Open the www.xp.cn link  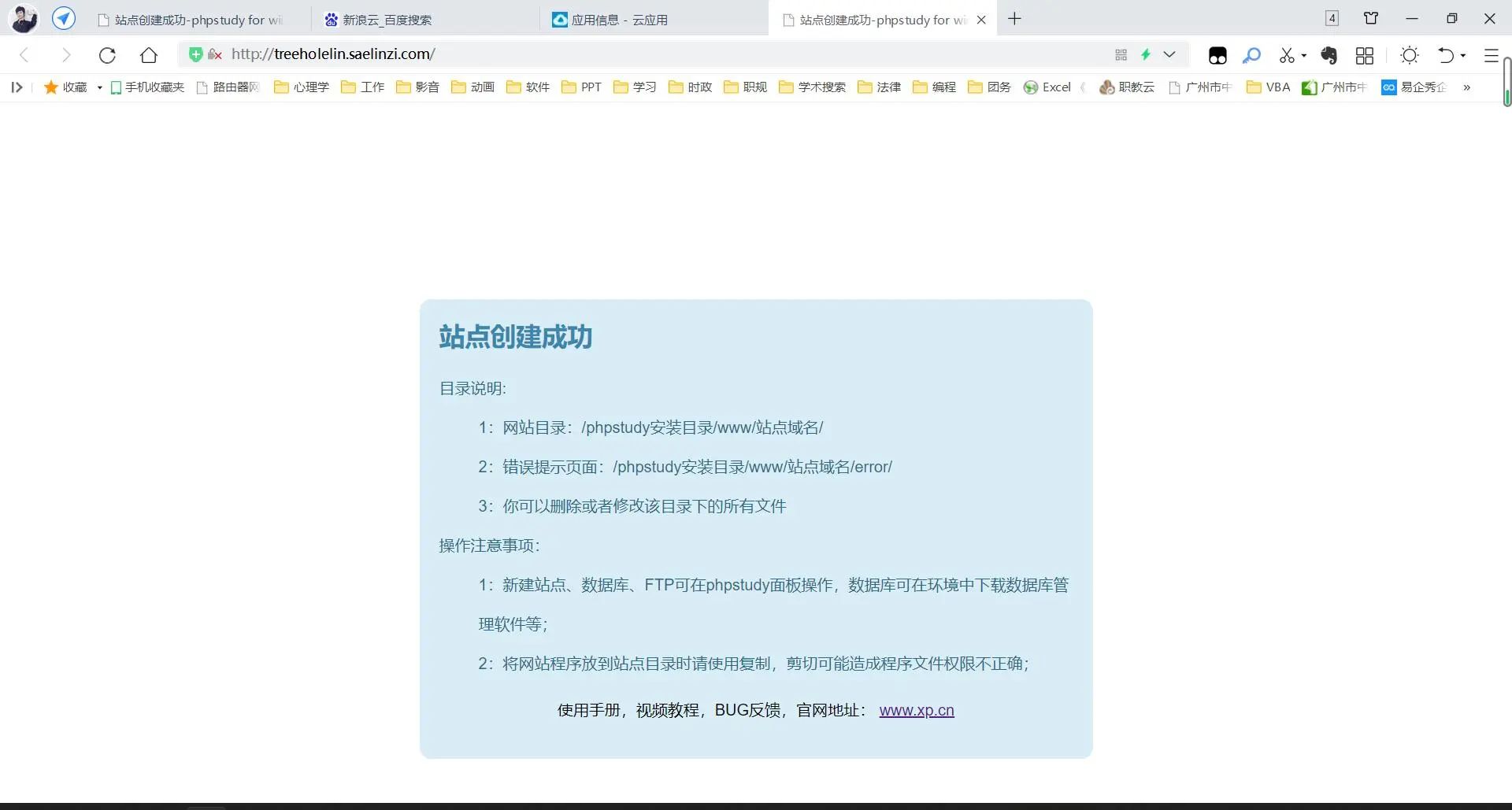pyautogui.click(x=917, y=710)
